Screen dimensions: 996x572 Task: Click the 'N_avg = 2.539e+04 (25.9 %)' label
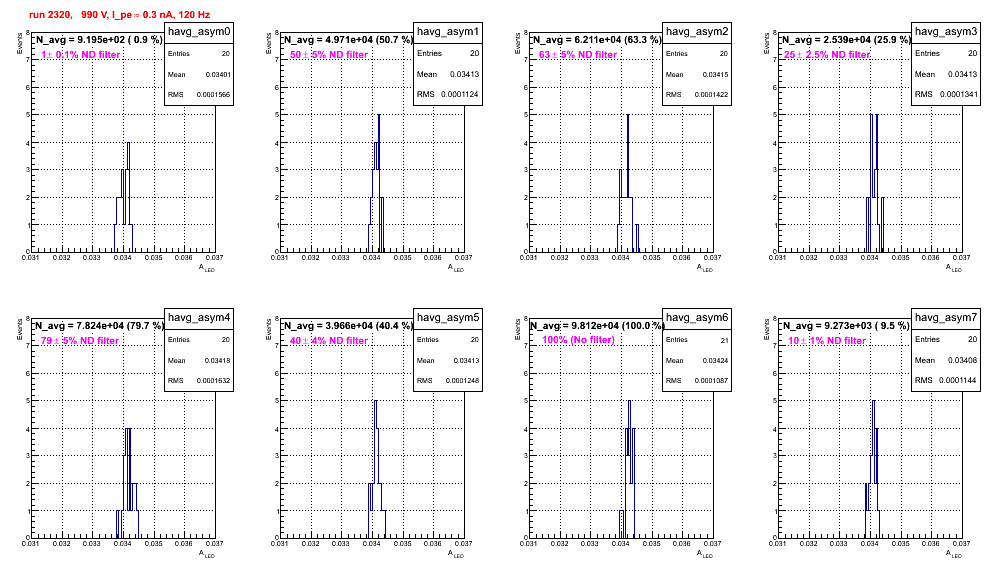[x=845, y=39]
